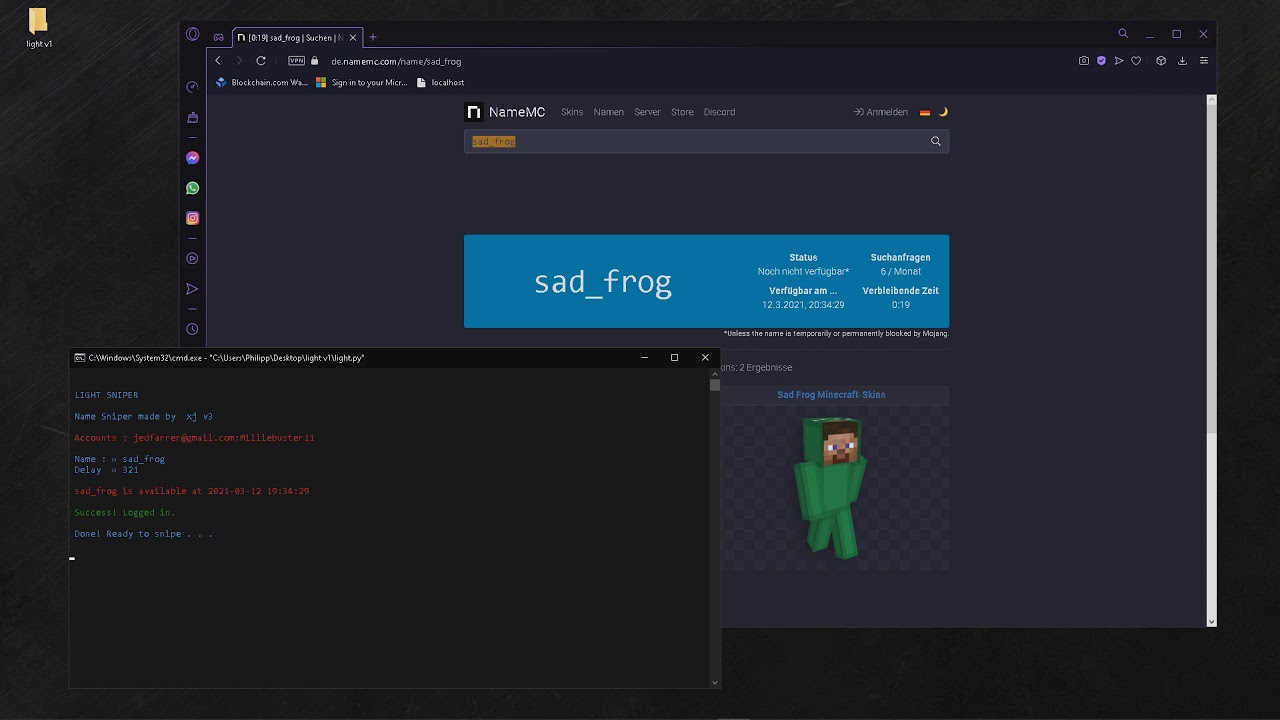Screen dimensions: 1280x720
Task: Click Anmelden to sign in
Action: 881,112
